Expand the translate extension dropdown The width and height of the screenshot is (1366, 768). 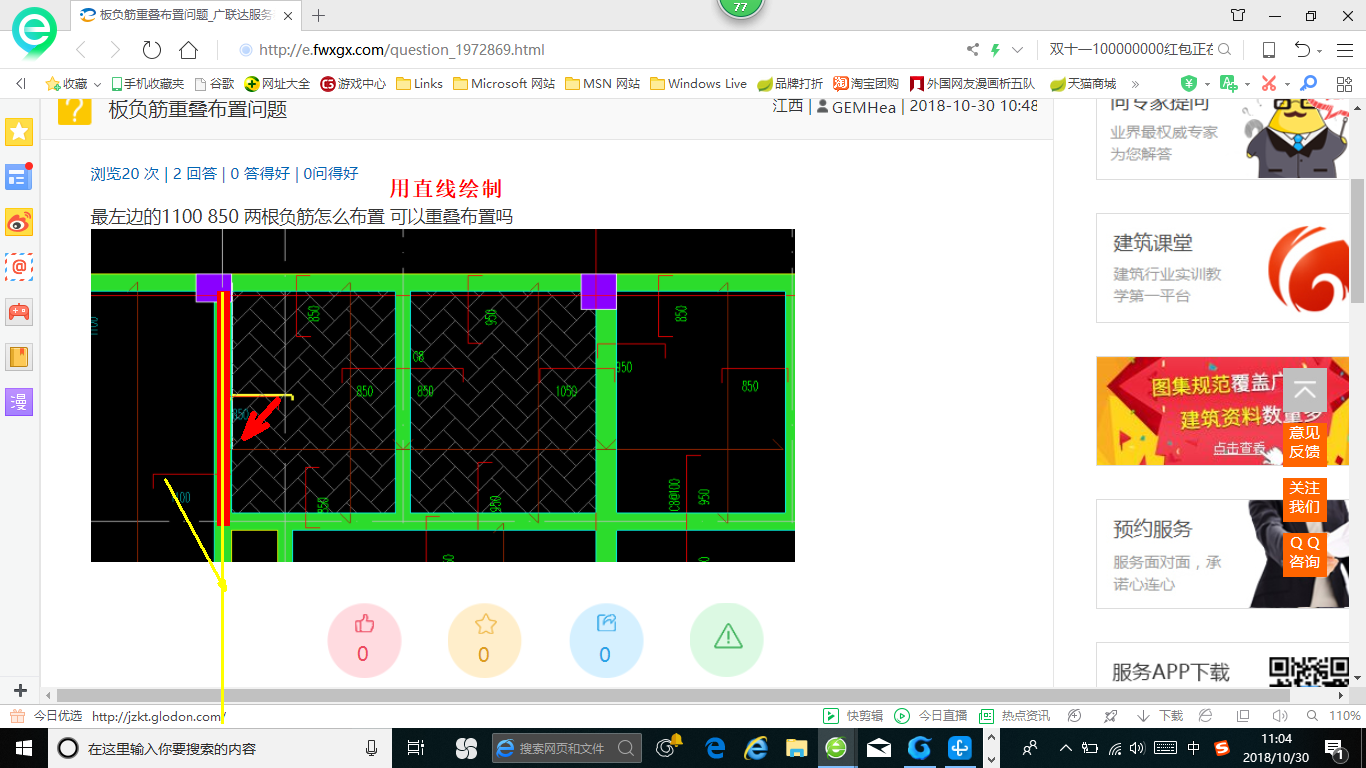pos(1246,84)
